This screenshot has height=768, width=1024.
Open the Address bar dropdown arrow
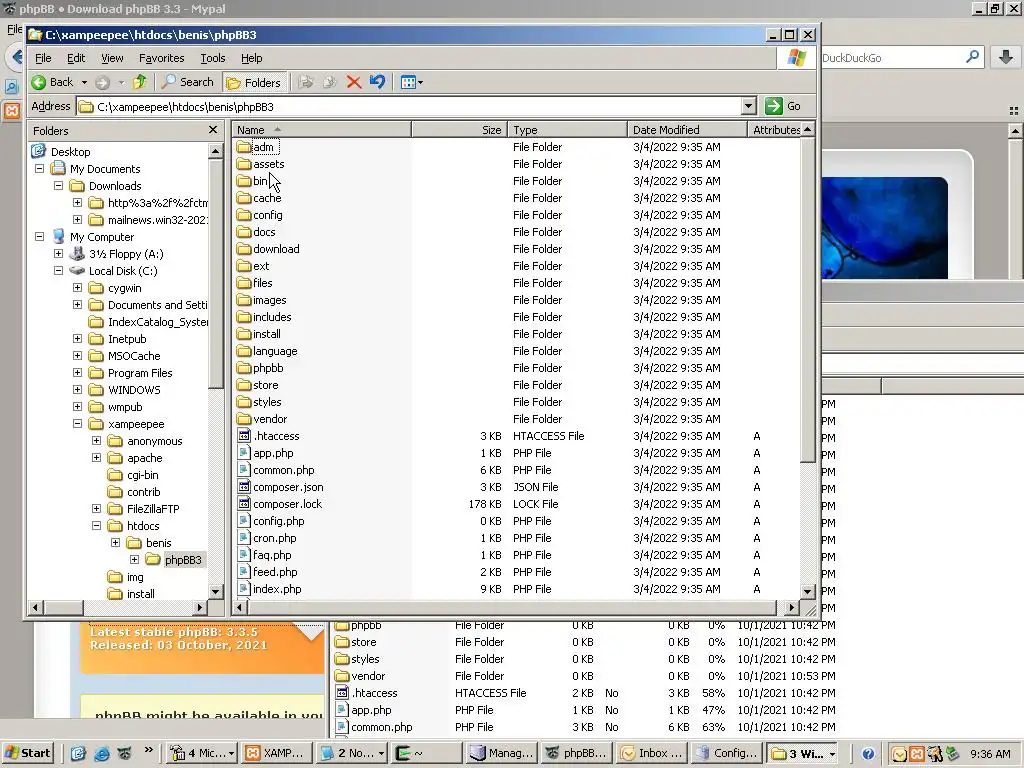[x=748, y=106]
